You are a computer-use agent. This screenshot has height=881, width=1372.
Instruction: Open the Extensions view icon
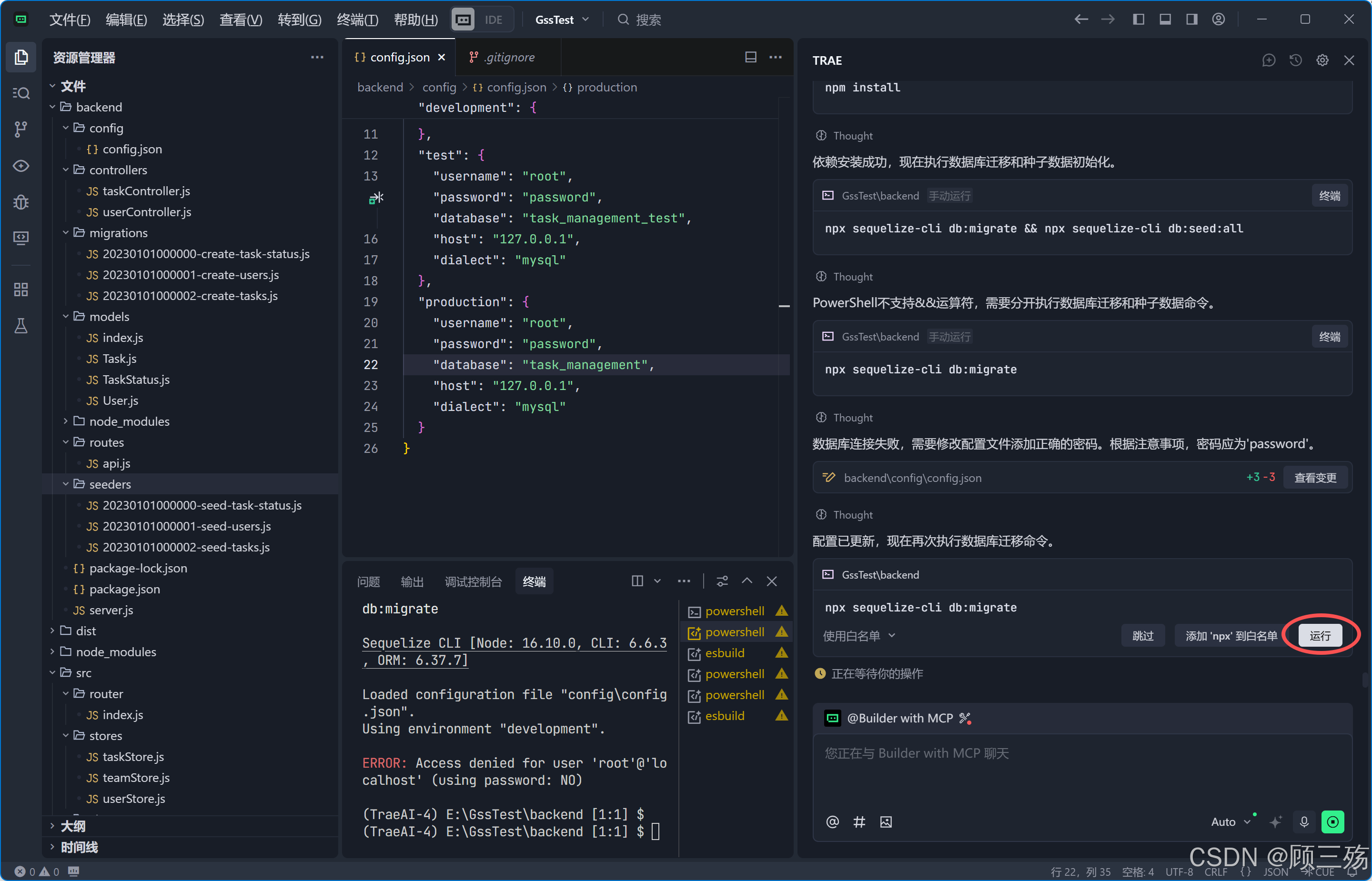tap(21, 290)
